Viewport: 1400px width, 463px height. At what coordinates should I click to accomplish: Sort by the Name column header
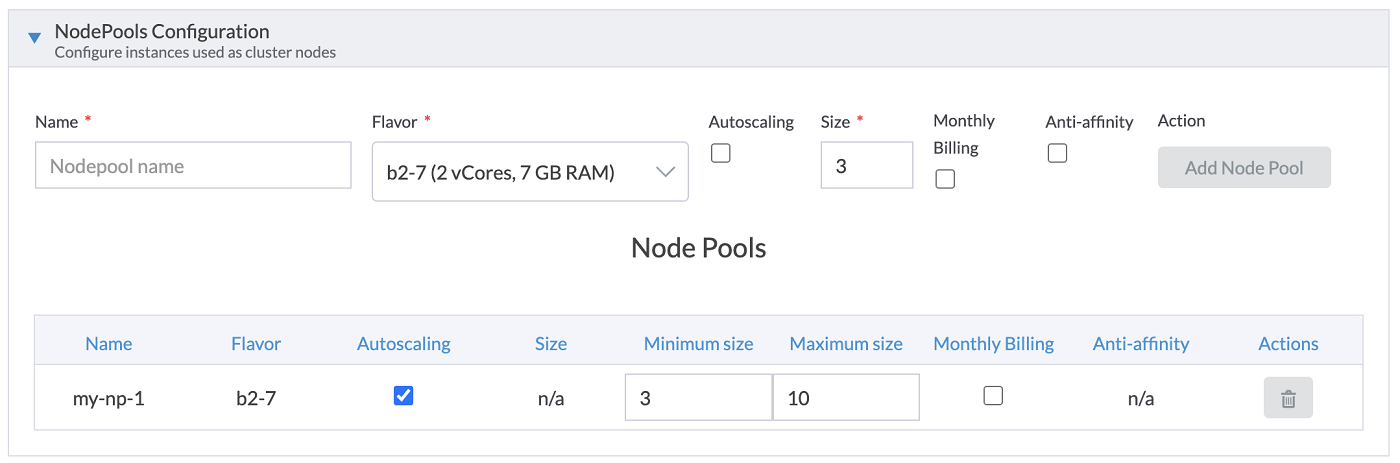(x=109, y=344)
